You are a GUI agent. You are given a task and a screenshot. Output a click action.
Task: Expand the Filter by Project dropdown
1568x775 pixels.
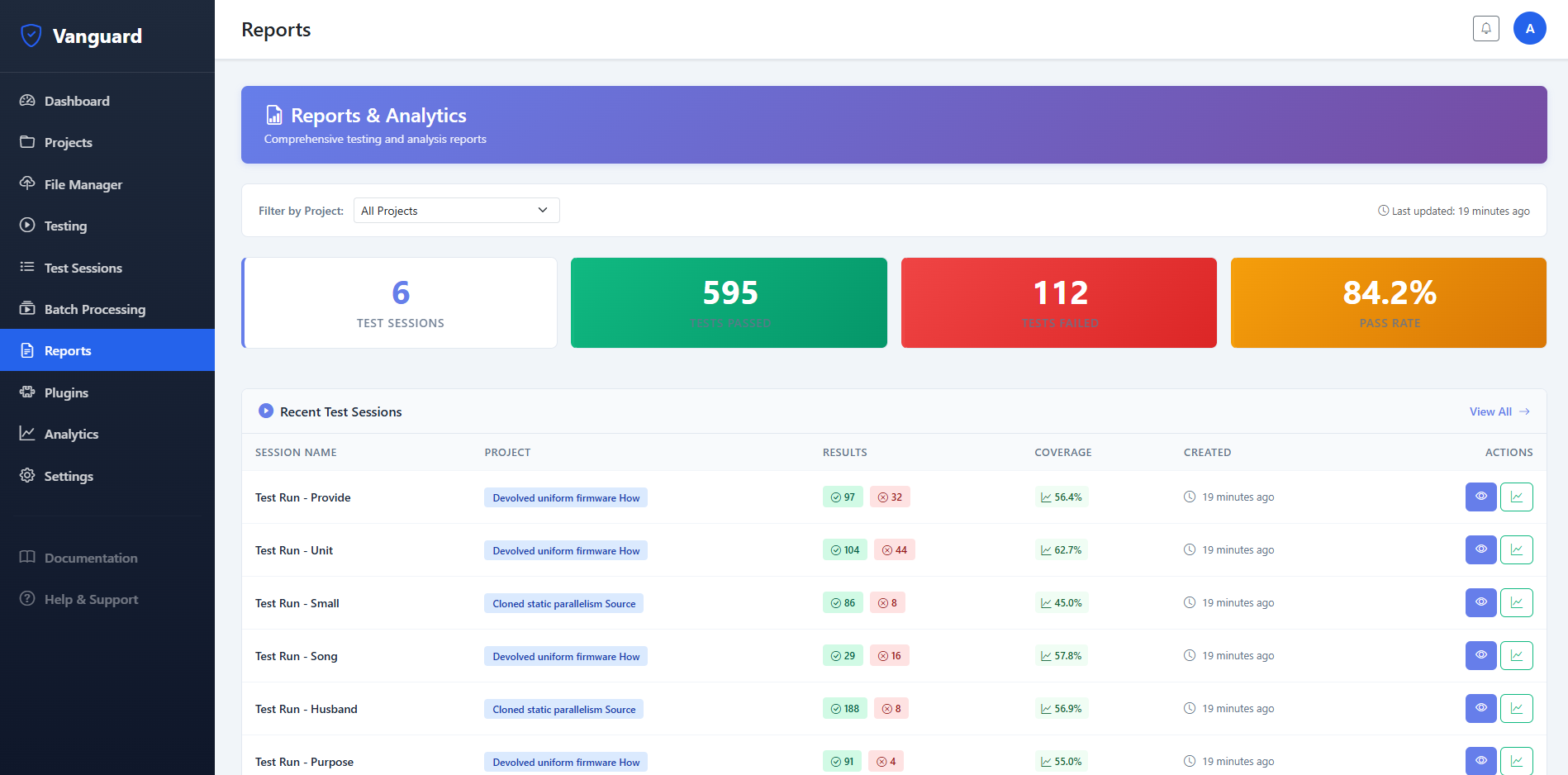[456, 211]
